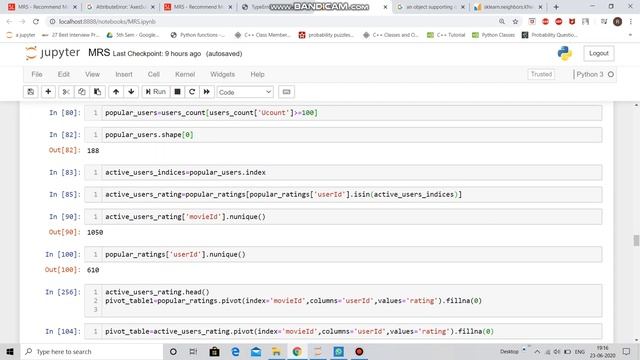Open the command palette keyboard icon
Screen dimensions: 640x360
click(287, 92)
